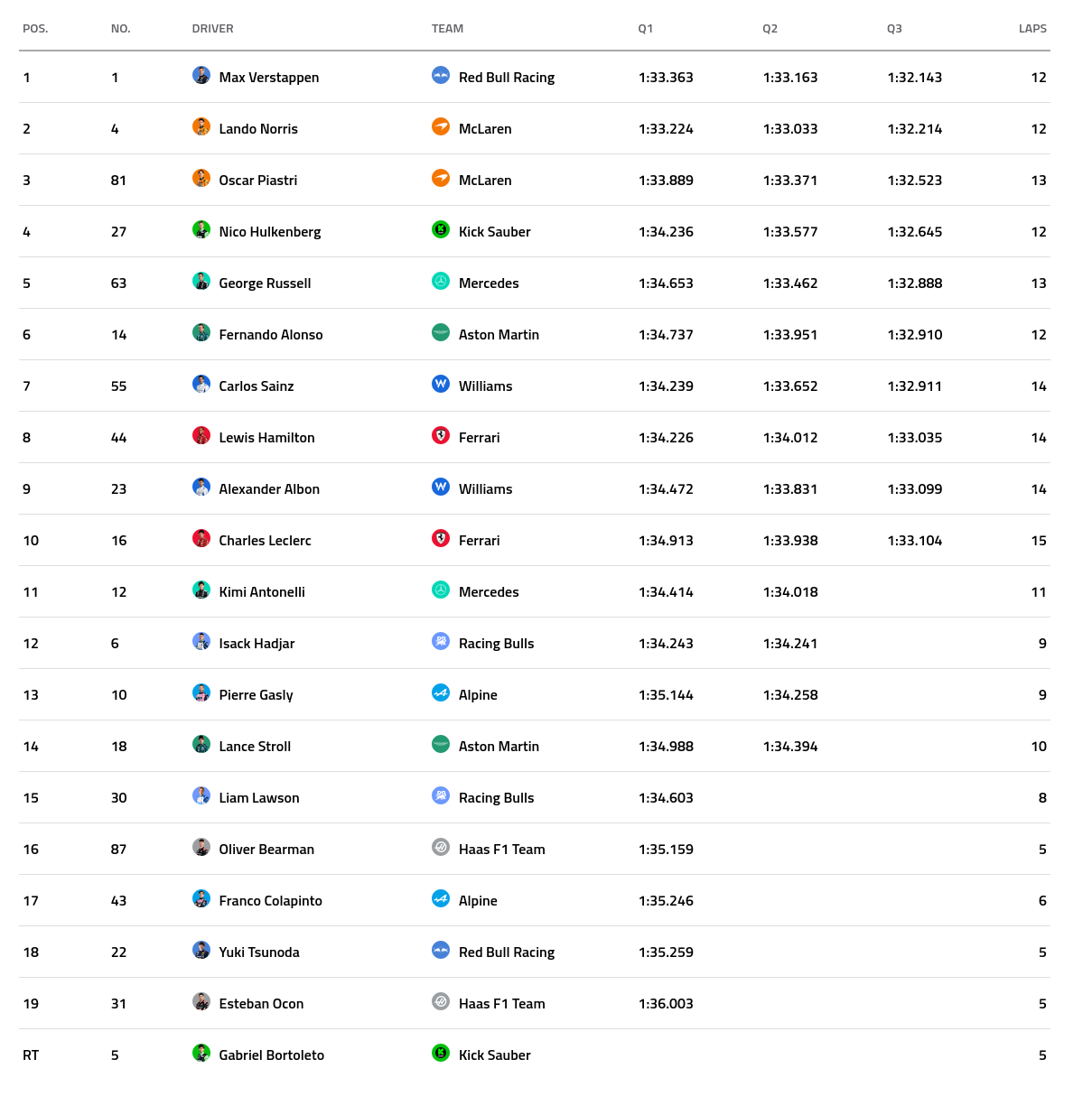Click Max Verstappen's driver avatar
1092x1115 pixels.
pyautogui.click(x=201, y=76)
